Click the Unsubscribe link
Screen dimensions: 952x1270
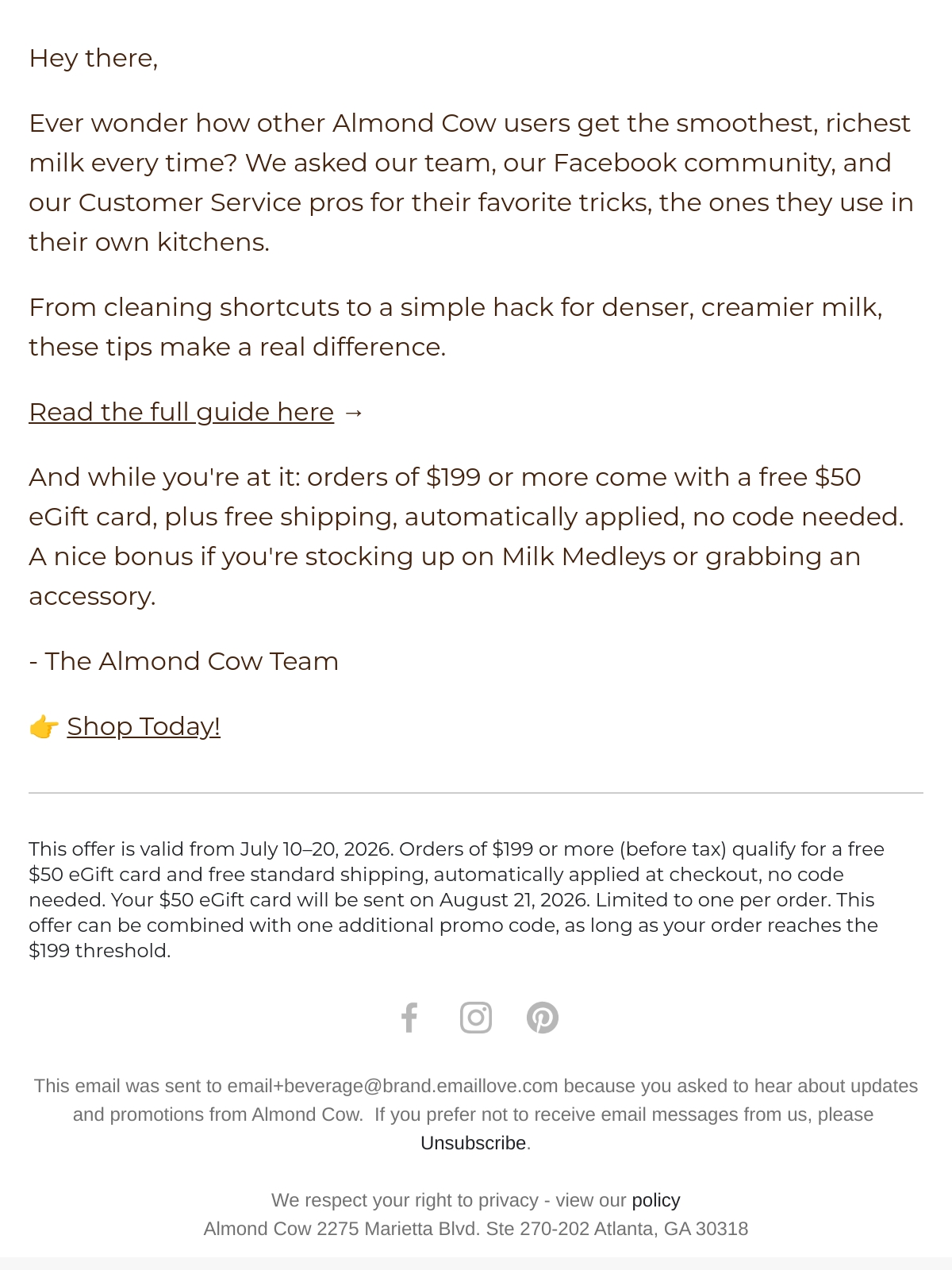point(474,1143)
